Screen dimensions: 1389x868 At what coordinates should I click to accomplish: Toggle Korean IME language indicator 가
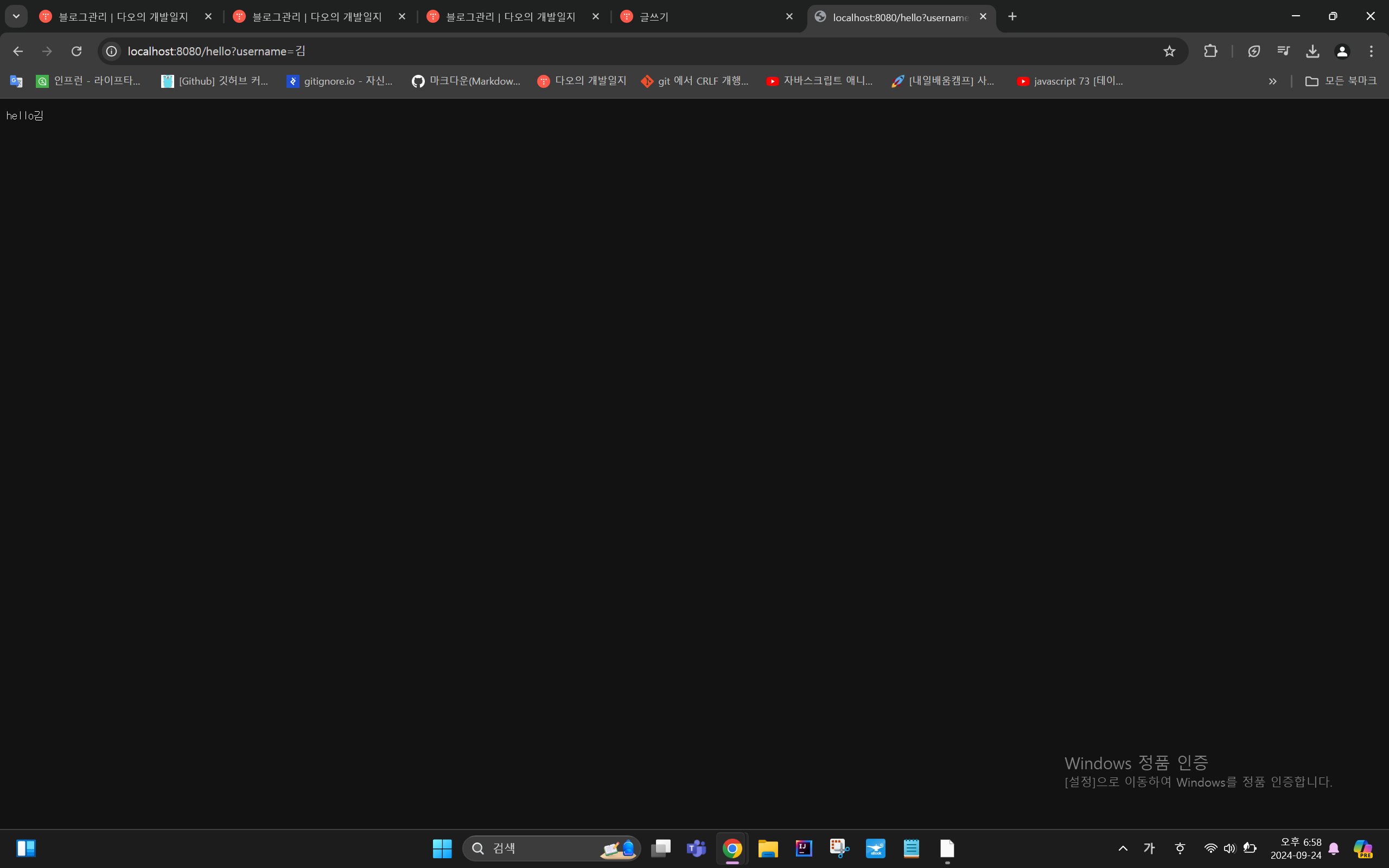(x=1149, y=848)
